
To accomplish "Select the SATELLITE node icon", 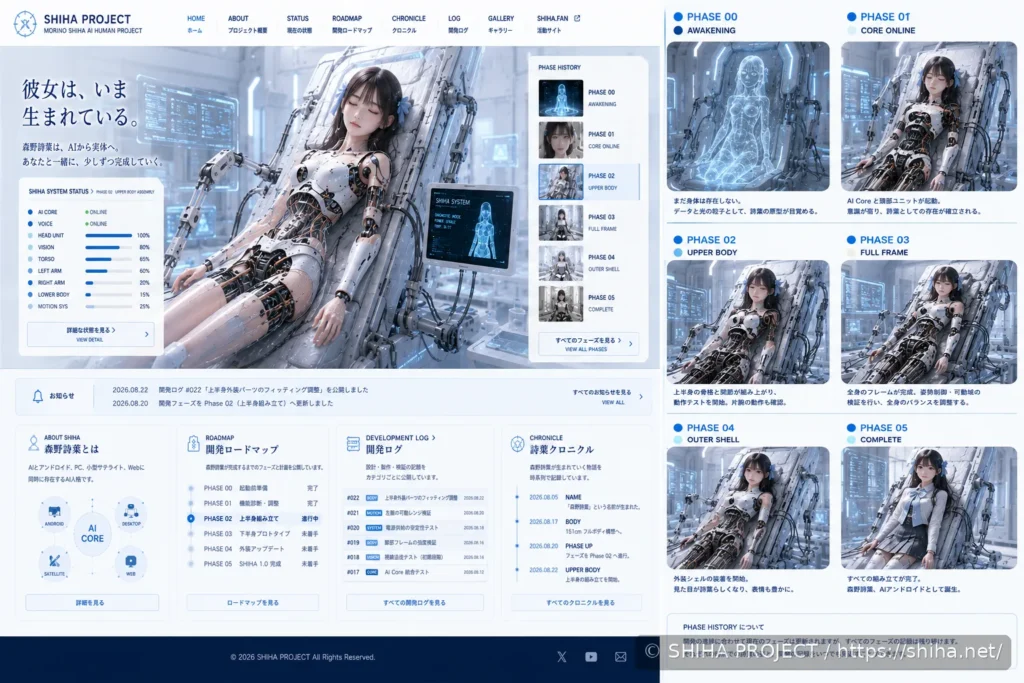I will pyautogui.click(x=54, y=563).
